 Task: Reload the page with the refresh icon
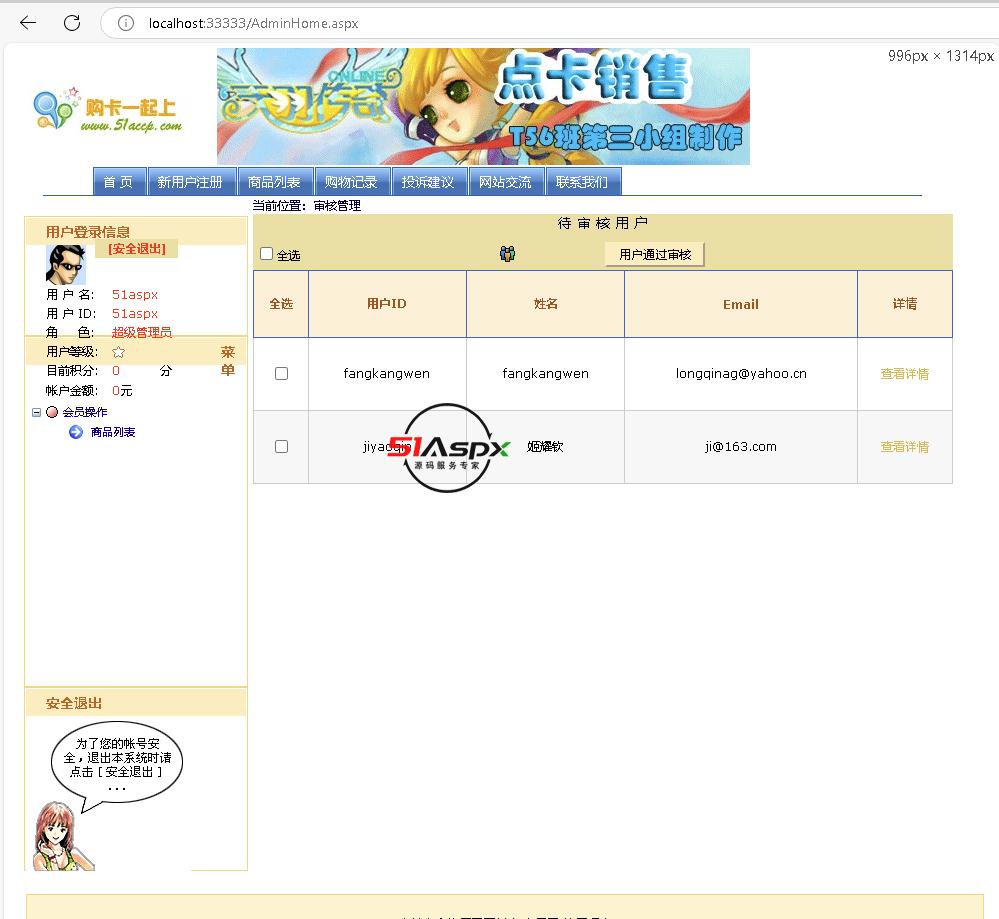72,23
